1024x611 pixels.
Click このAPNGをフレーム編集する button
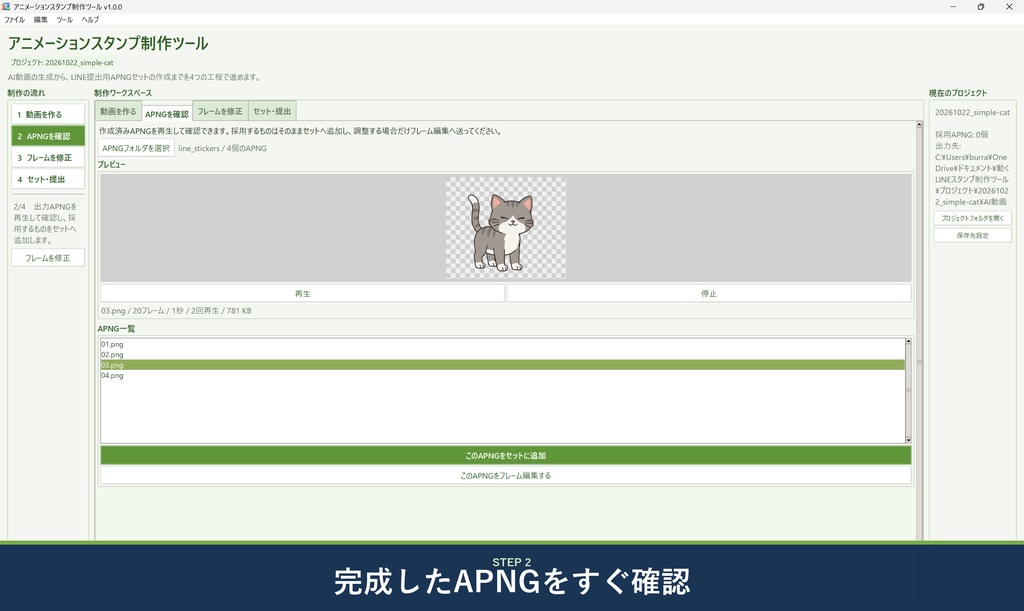pos(505,475)
